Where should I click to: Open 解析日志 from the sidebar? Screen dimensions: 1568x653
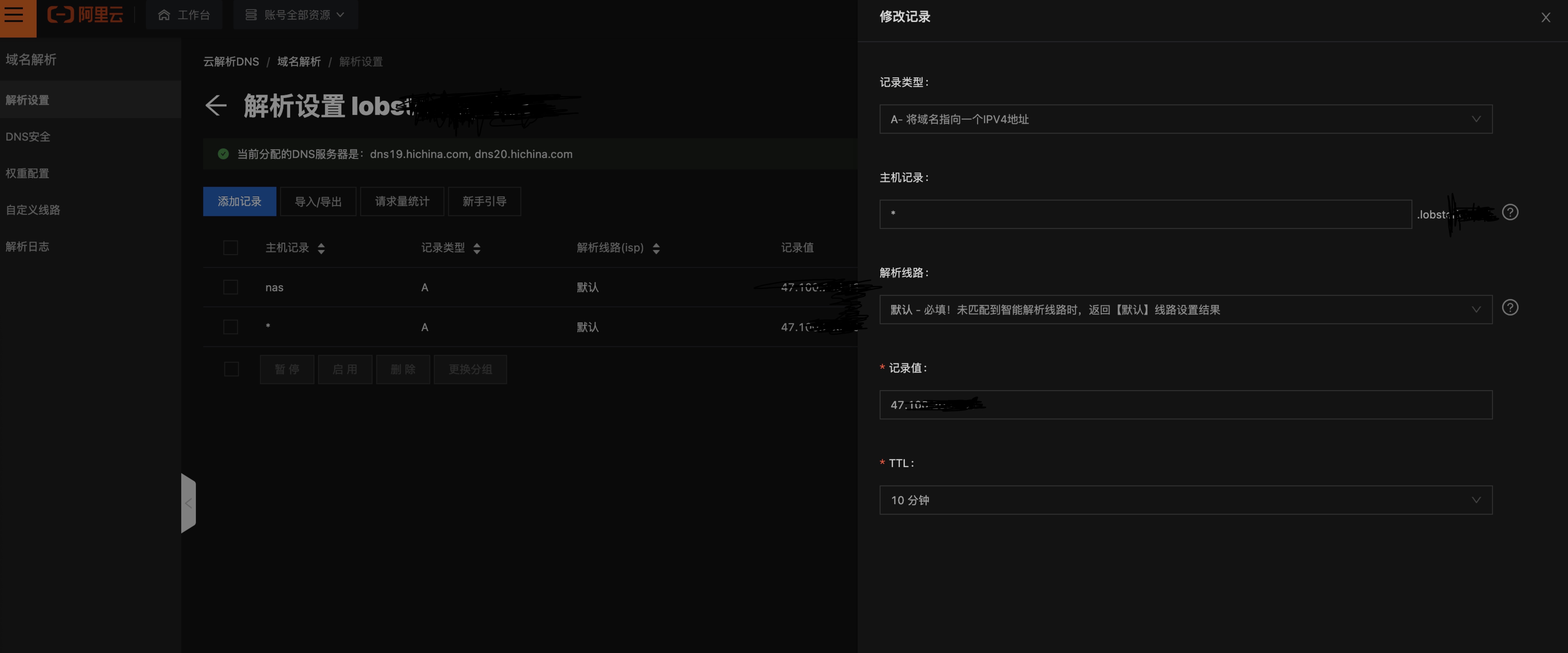coord(27,246)
